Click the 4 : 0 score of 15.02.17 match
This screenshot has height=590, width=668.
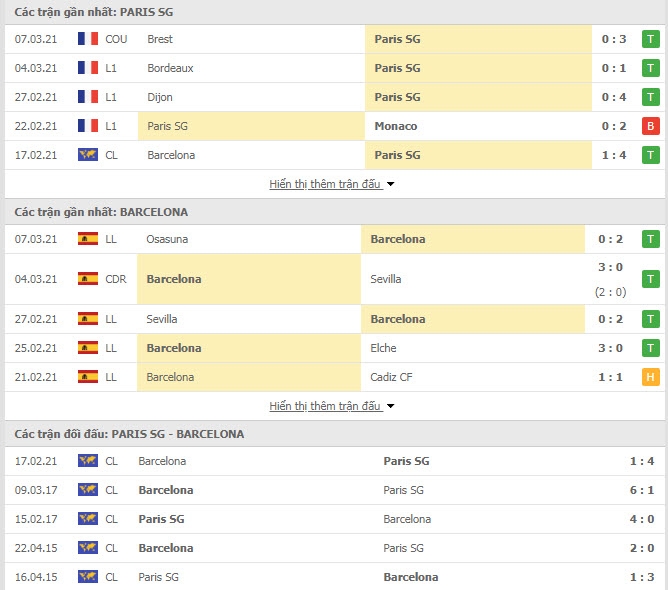642,519
